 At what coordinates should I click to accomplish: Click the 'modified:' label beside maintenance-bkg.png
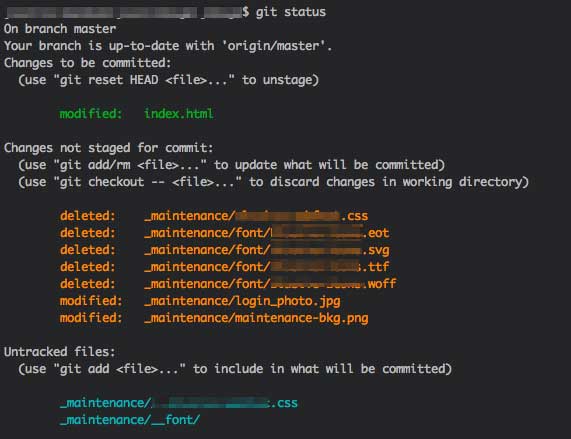pos(91,318)
